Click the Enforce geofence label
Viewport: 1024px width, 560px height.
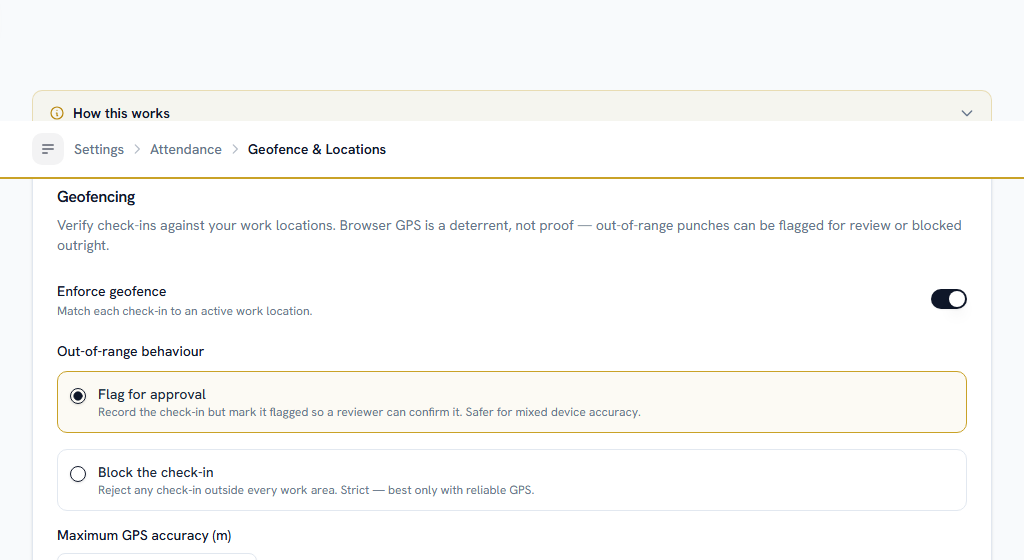tap(112, 292)
